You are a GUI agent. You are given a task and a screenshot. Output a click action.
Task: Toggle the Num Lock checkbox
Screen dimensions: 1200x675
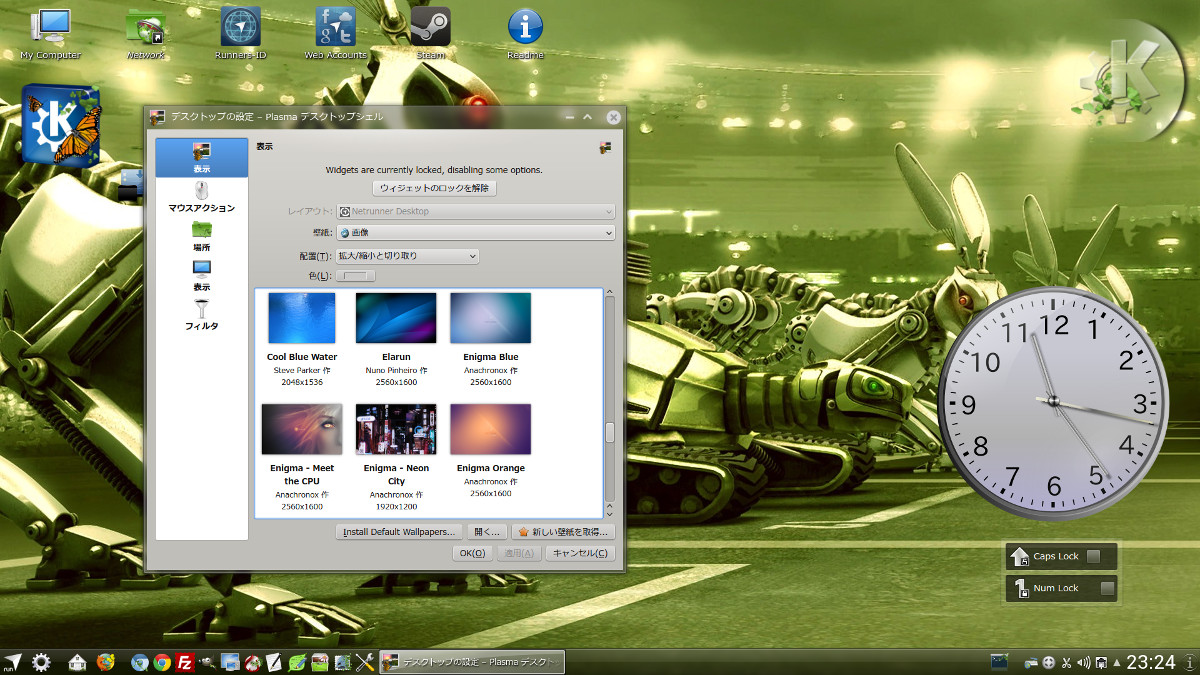[1108, 588]
